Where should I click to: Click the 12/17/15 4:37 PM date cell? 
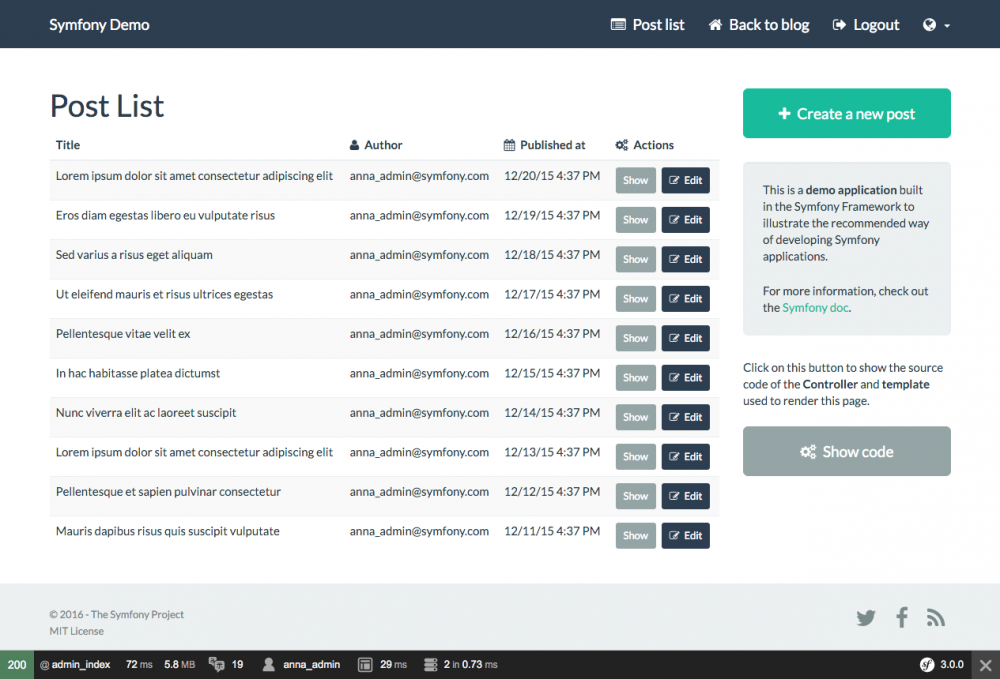[552, 295]
